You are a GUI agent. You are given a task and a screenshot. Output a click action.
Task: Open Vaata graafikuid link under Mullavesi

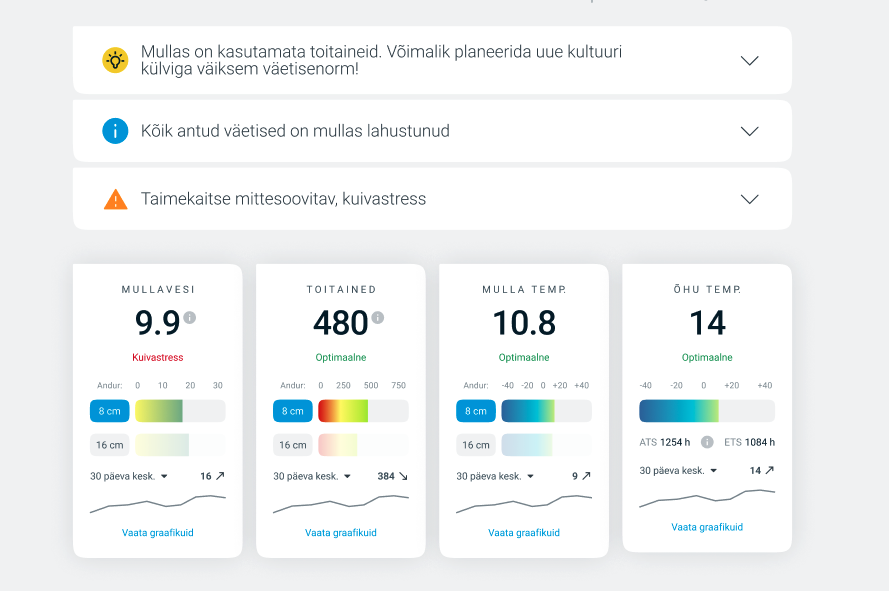(157, 533)
